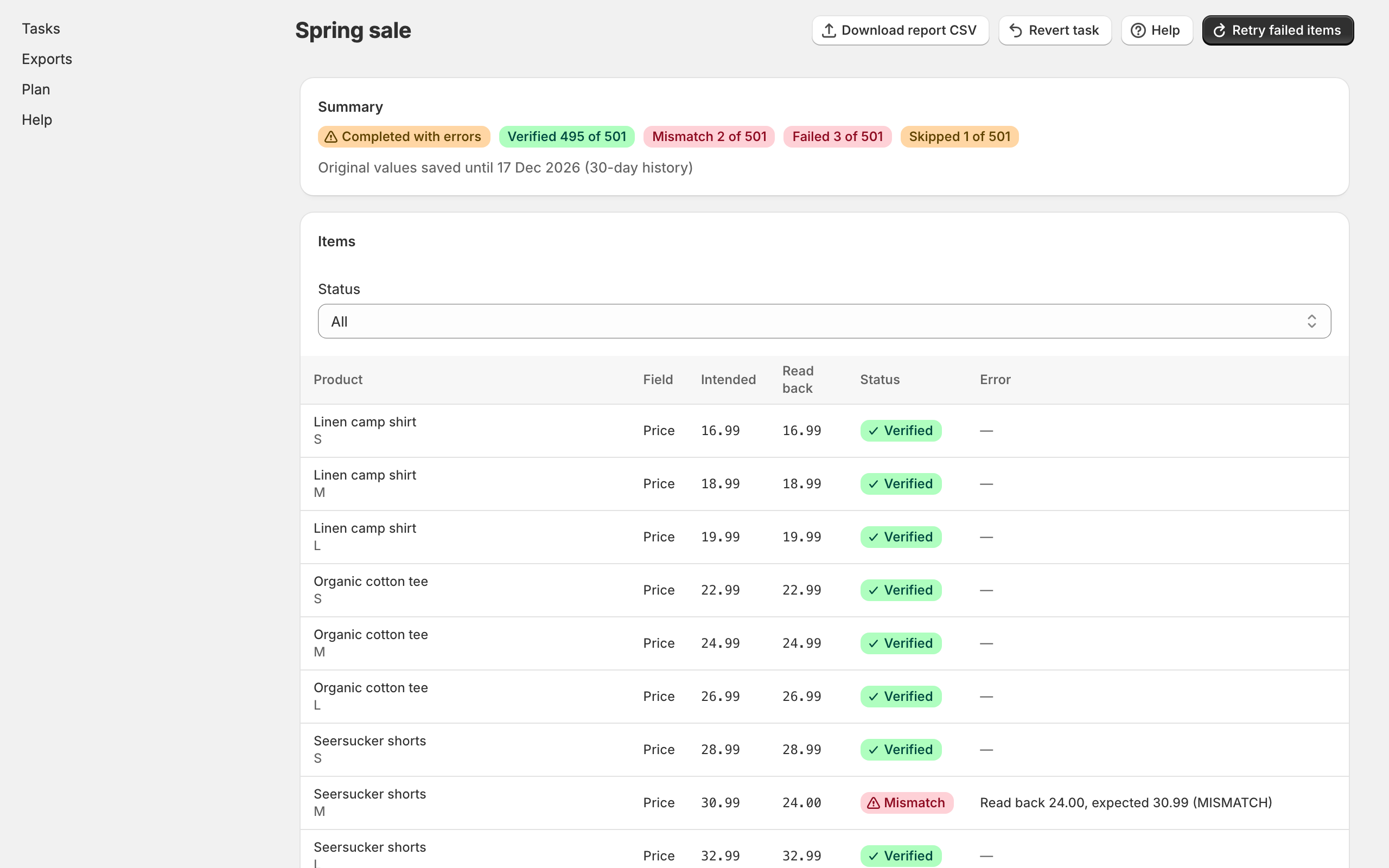Click the Spring sale page title
Viewport: 1389px width, 868px height.
353,30
